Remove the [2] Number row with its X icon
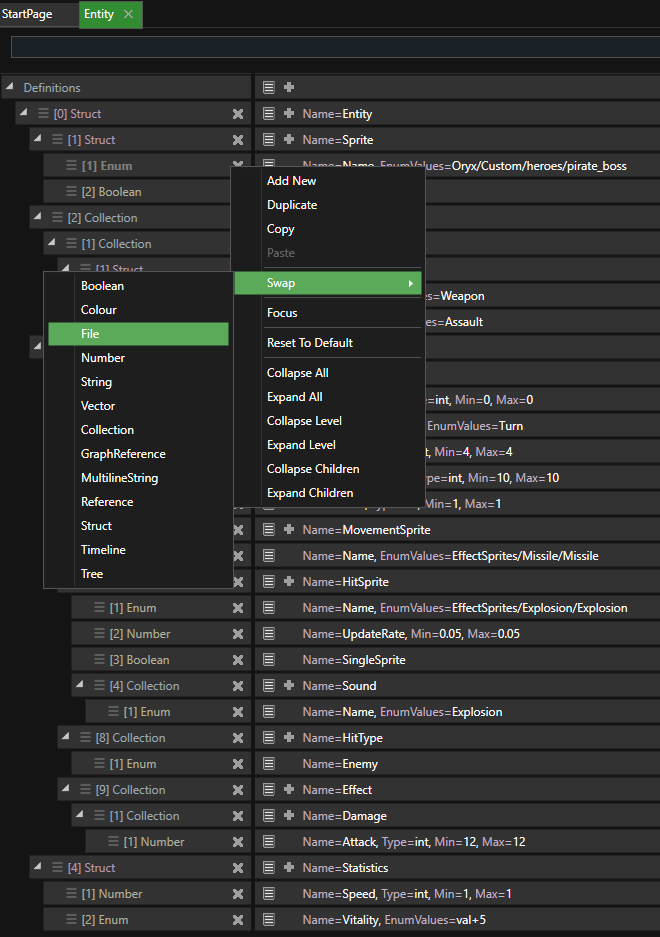The image size is (660, 937). point(238,634)
